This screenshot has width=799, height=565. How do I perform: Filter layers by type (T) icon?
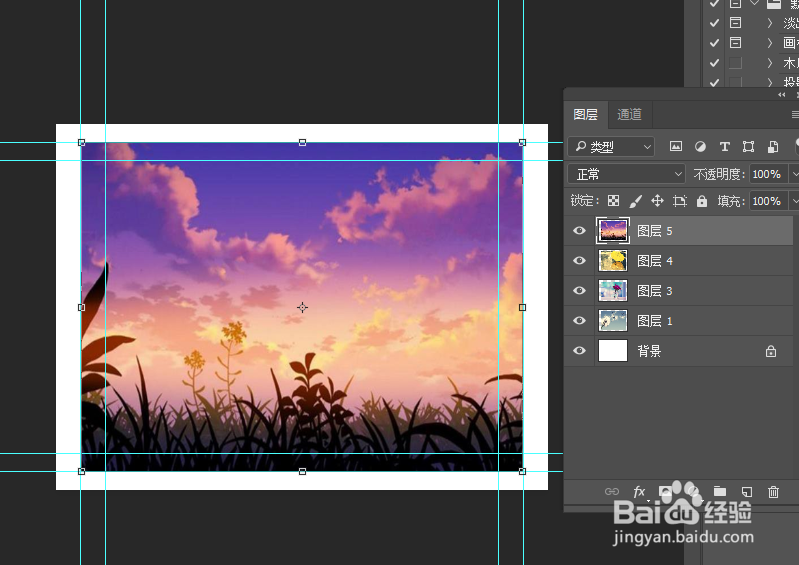pyautogui.click(x=724, y=147)
